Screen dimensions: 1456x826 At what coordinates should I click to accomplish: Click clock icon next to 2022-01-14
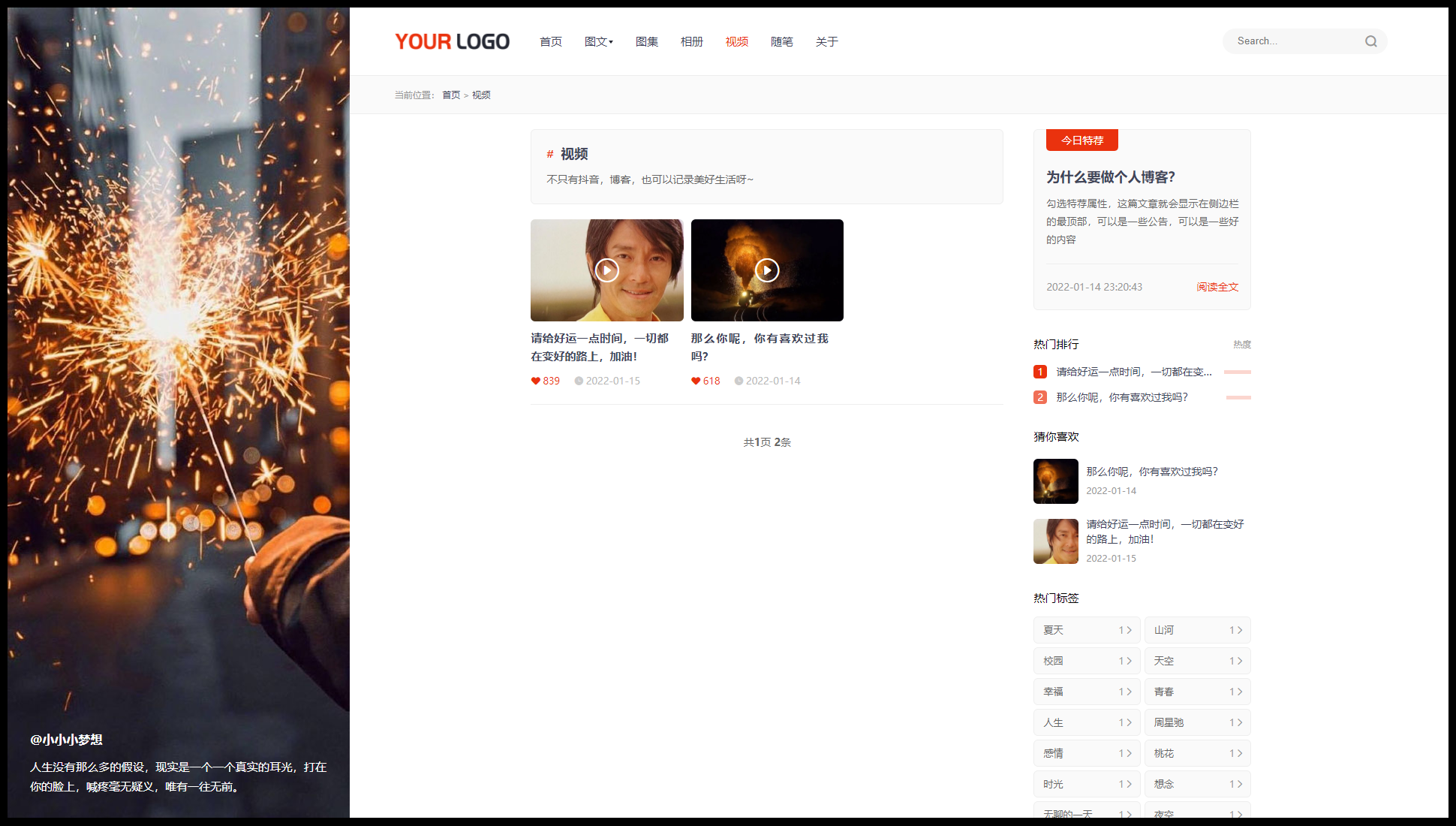(x=739, y=381)
